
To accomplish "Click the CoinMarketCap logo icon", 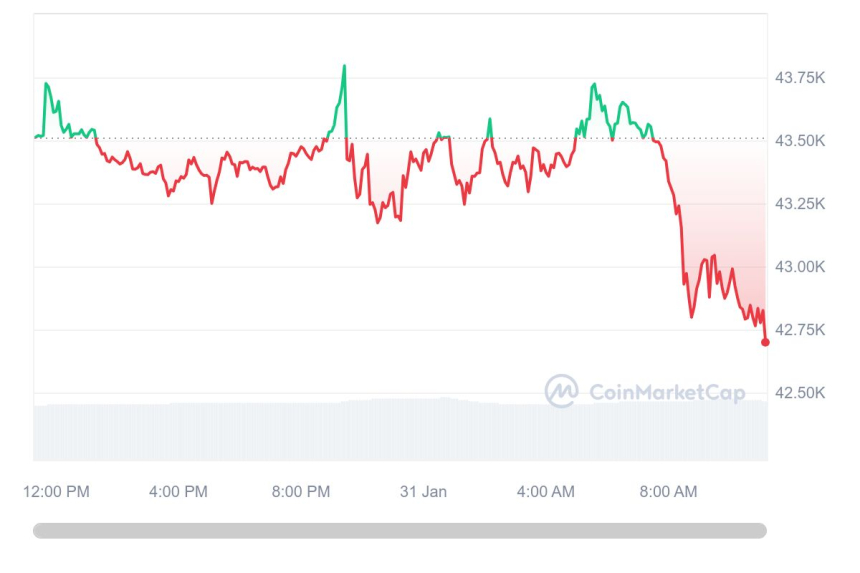I will (561, 391).
